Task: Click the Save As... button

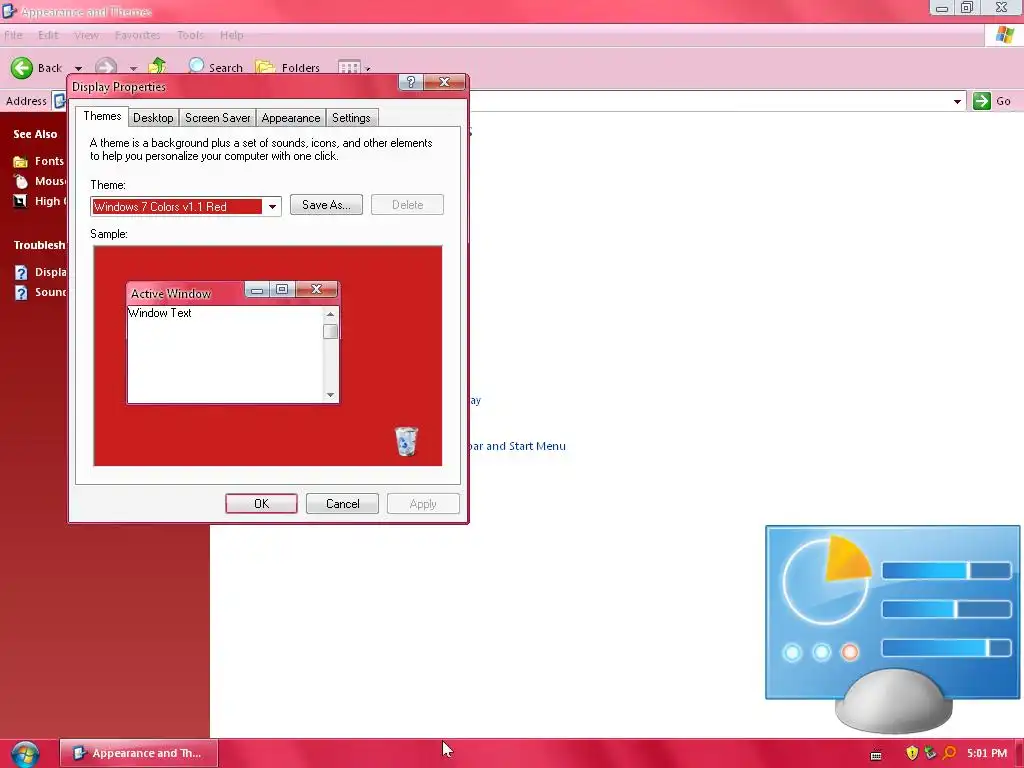Action: click(326, 204)
